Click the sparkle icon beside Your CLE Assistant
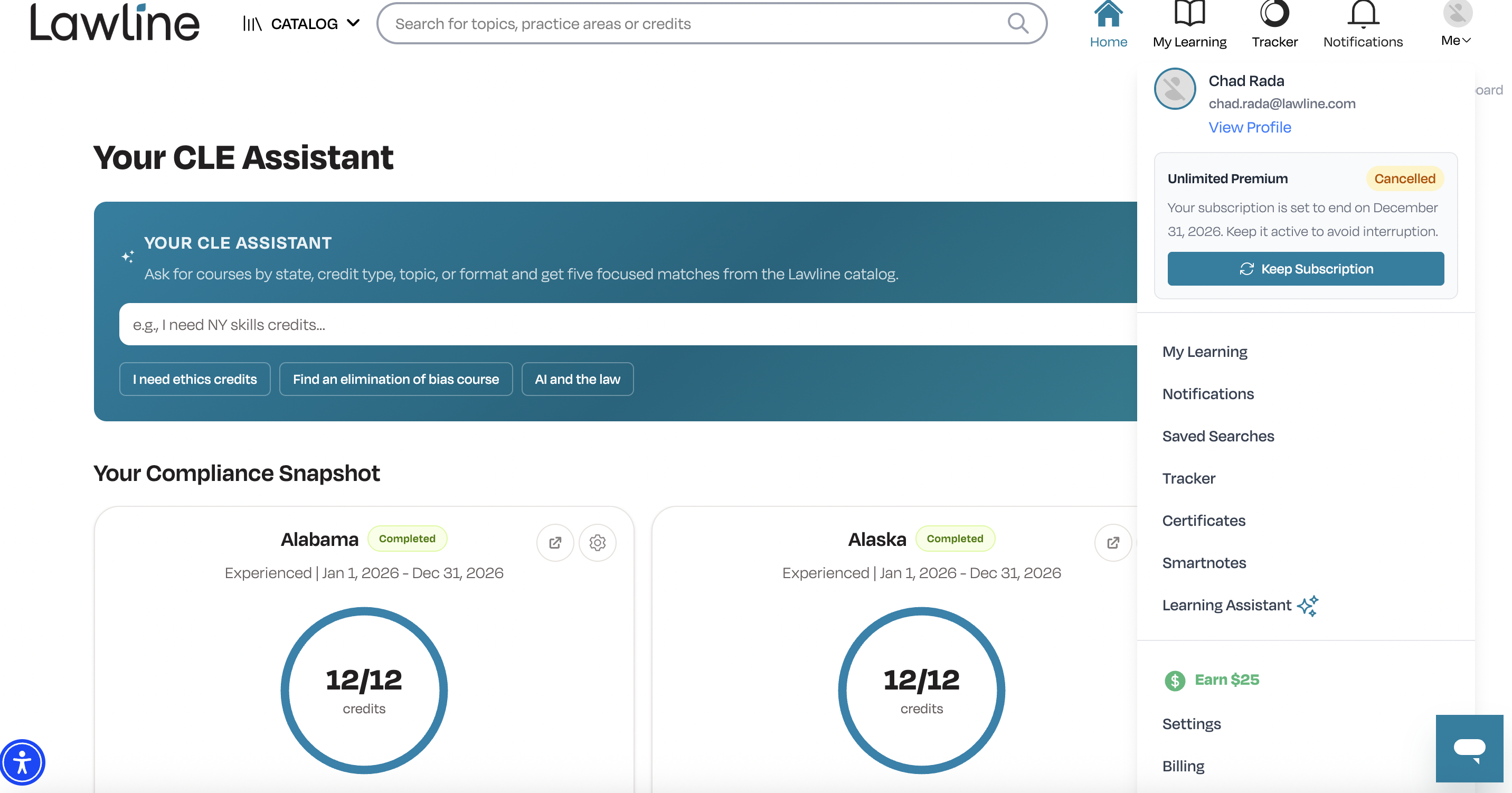This screenshot has height=793, width=1512. [x=128, y=257]
